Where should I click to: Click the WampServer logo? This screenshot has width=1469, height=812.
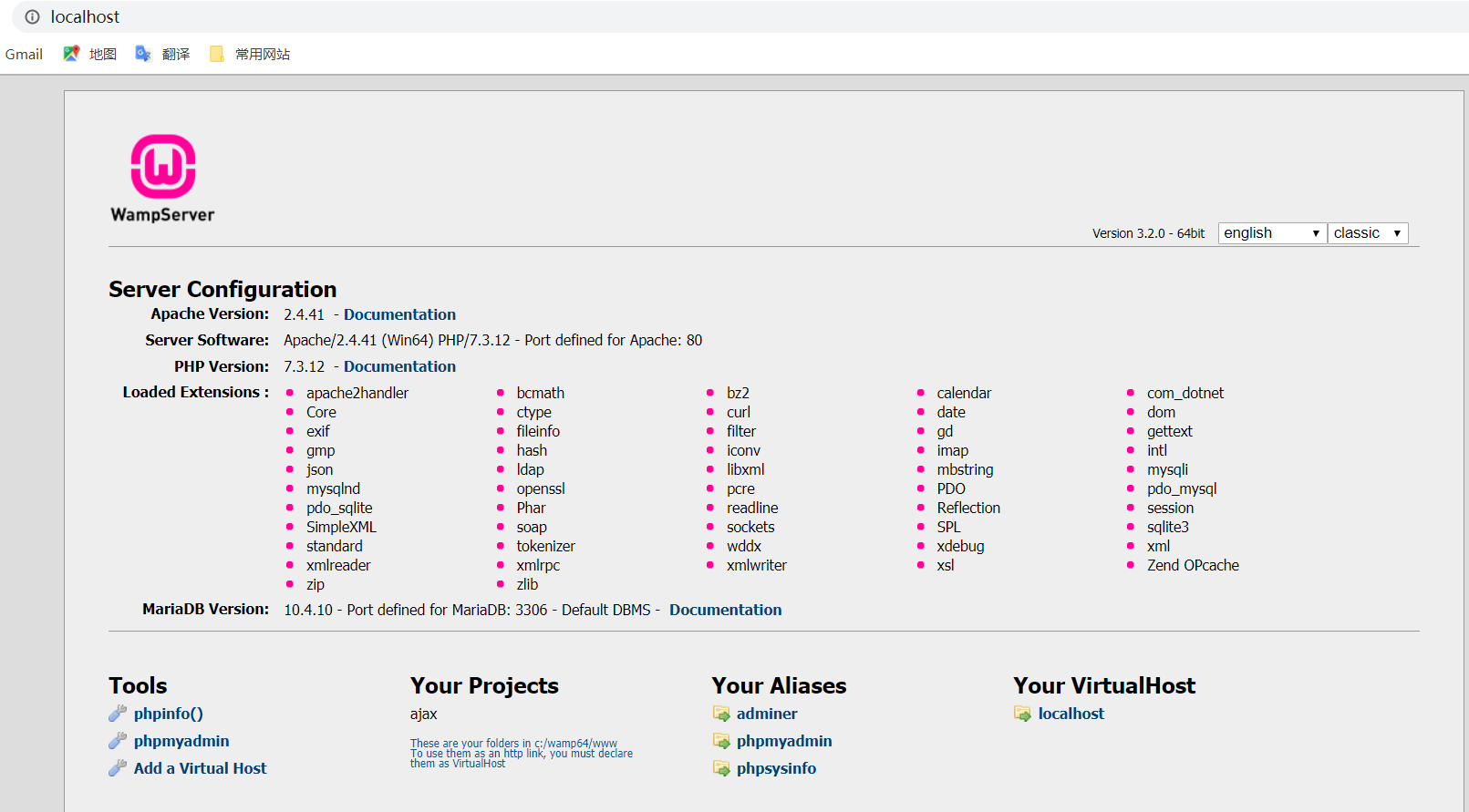[162, 179]
